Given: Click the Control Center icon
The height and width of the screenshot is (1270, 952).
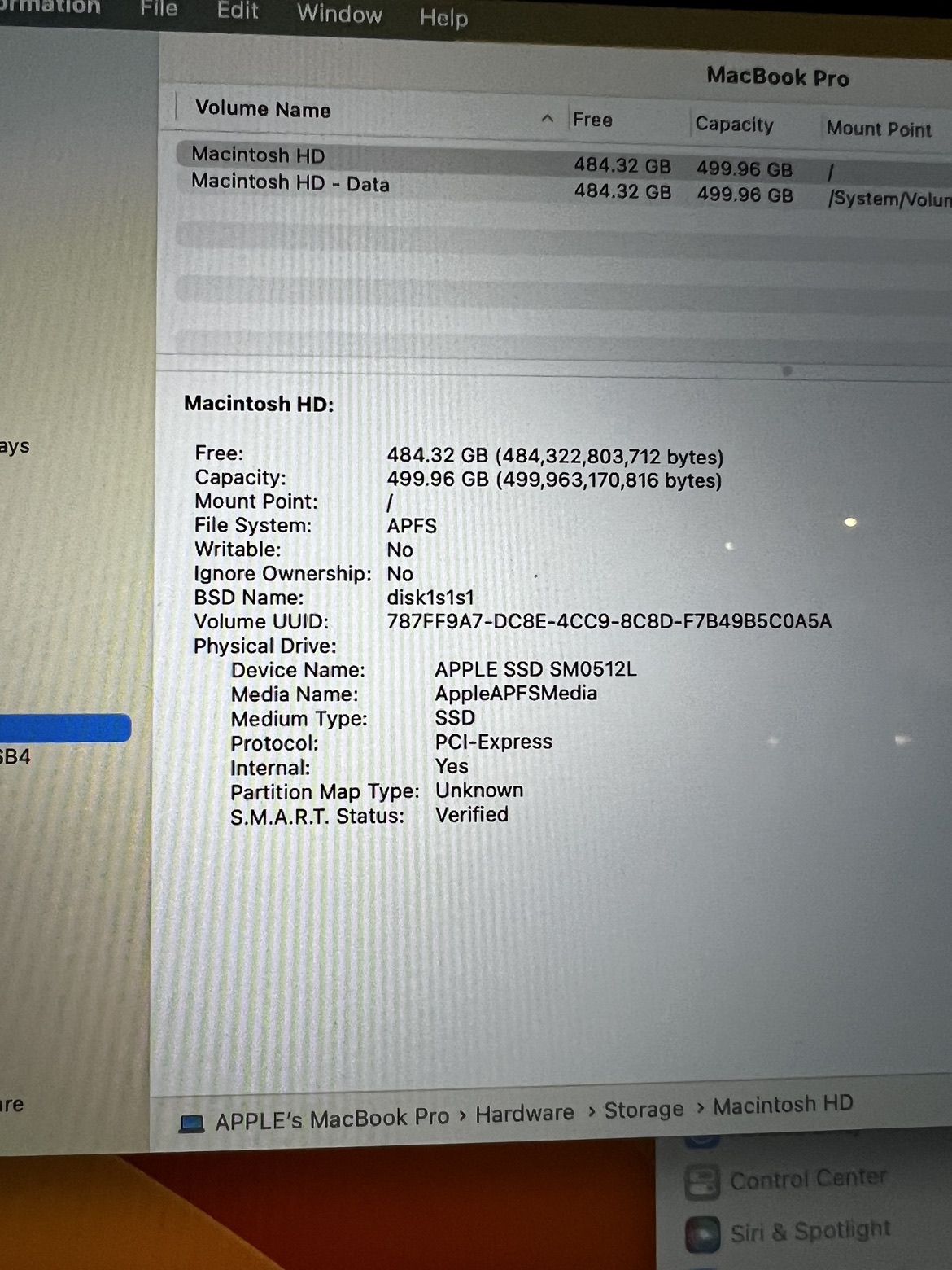Looking at the screenshot, I should click(x=702, y=1181).
